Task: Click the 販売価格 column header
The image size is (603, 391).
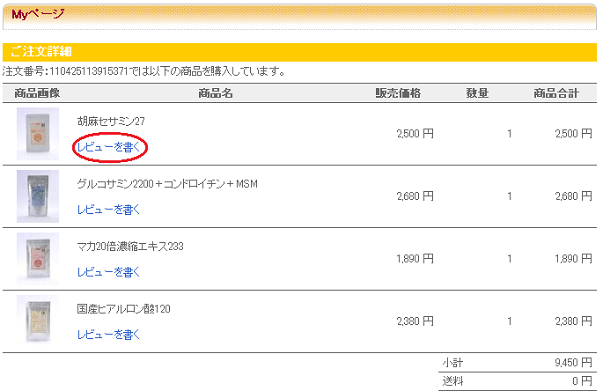Action: click(398, 93)
